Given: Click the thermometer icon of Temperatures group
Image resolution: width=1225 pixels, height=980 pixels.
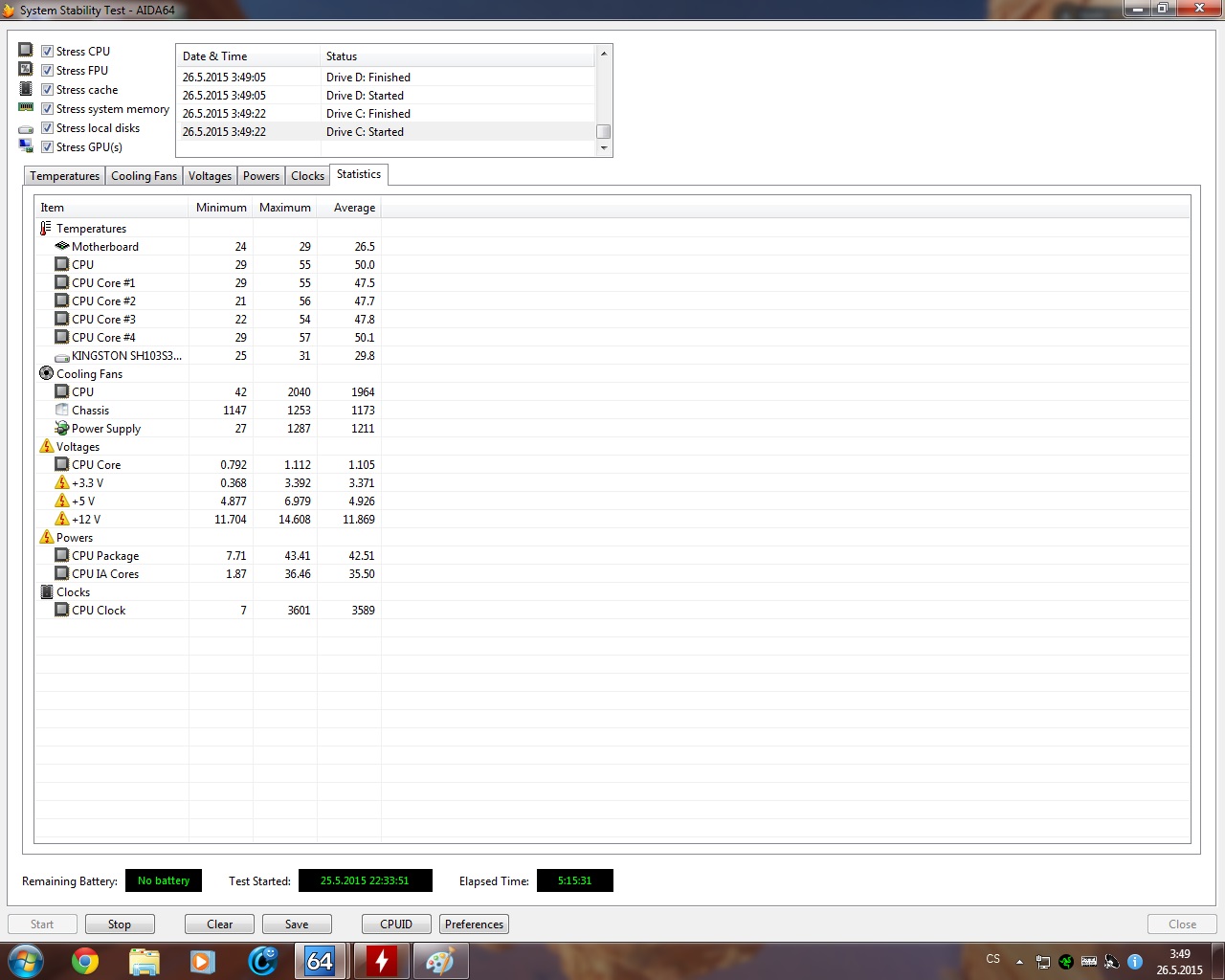Looking at the screenshot, I should coord(46,228).
